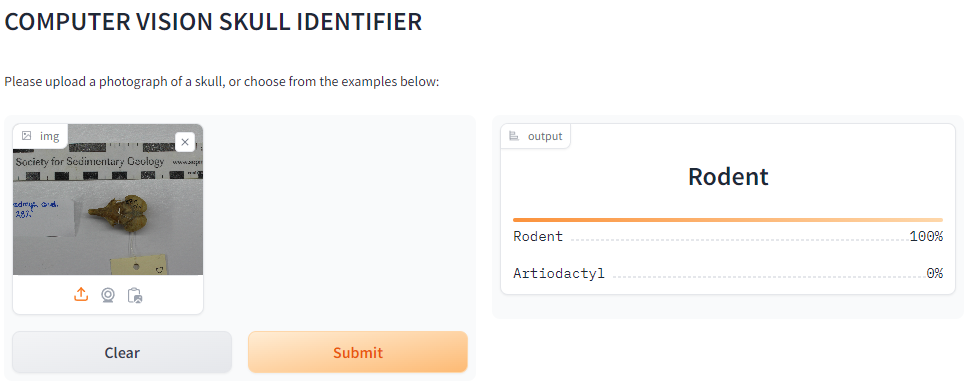
Task: Click the image icon beside img label
Action: tap(27, 136)
